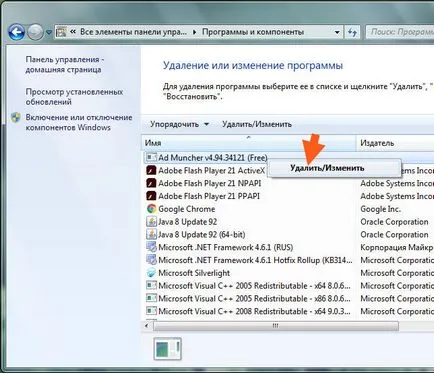Click the shield icon beside Windows components link
This screenshot has width=434, height=373.
(x=16, y=118)
